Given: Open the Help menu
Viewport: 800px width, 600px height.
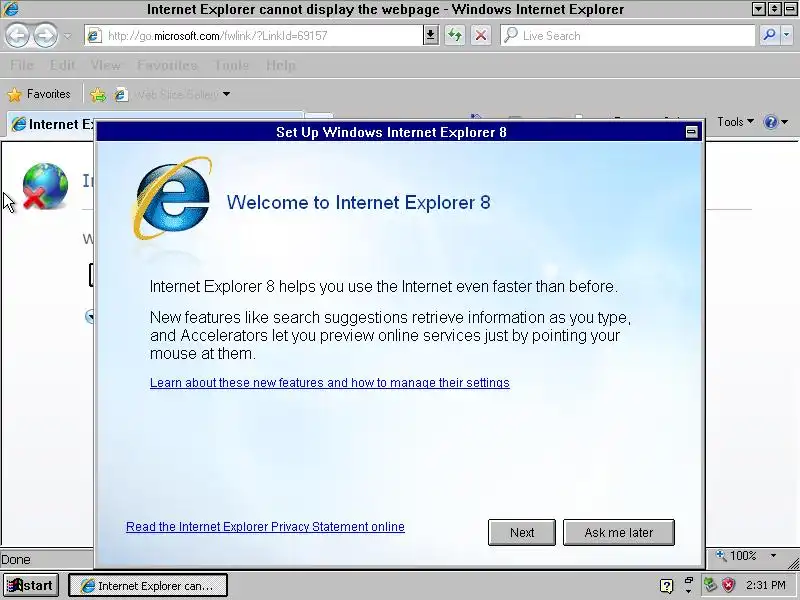Looking at the screenshot, I should click(281, 65).
